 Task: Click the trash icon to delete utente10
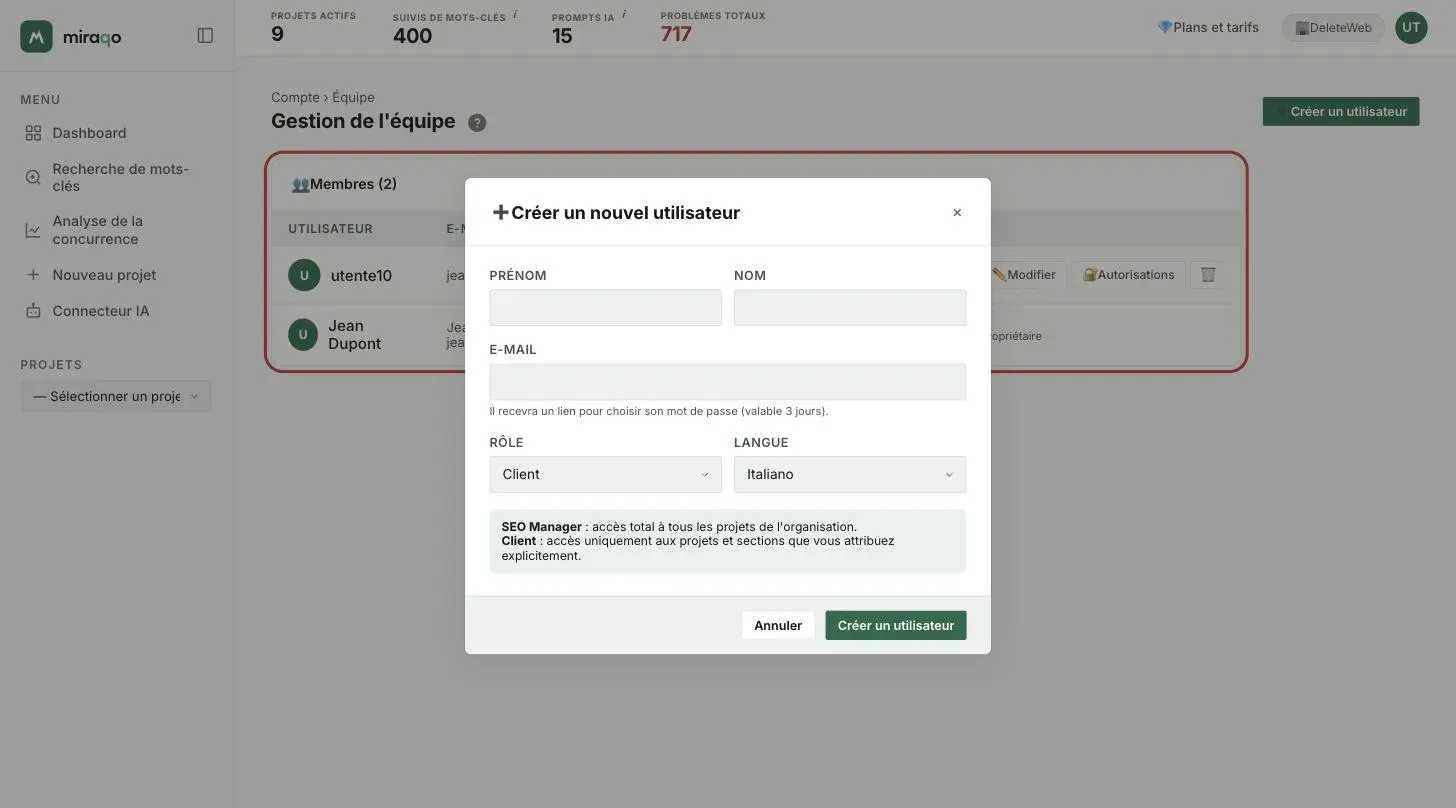1208,275
